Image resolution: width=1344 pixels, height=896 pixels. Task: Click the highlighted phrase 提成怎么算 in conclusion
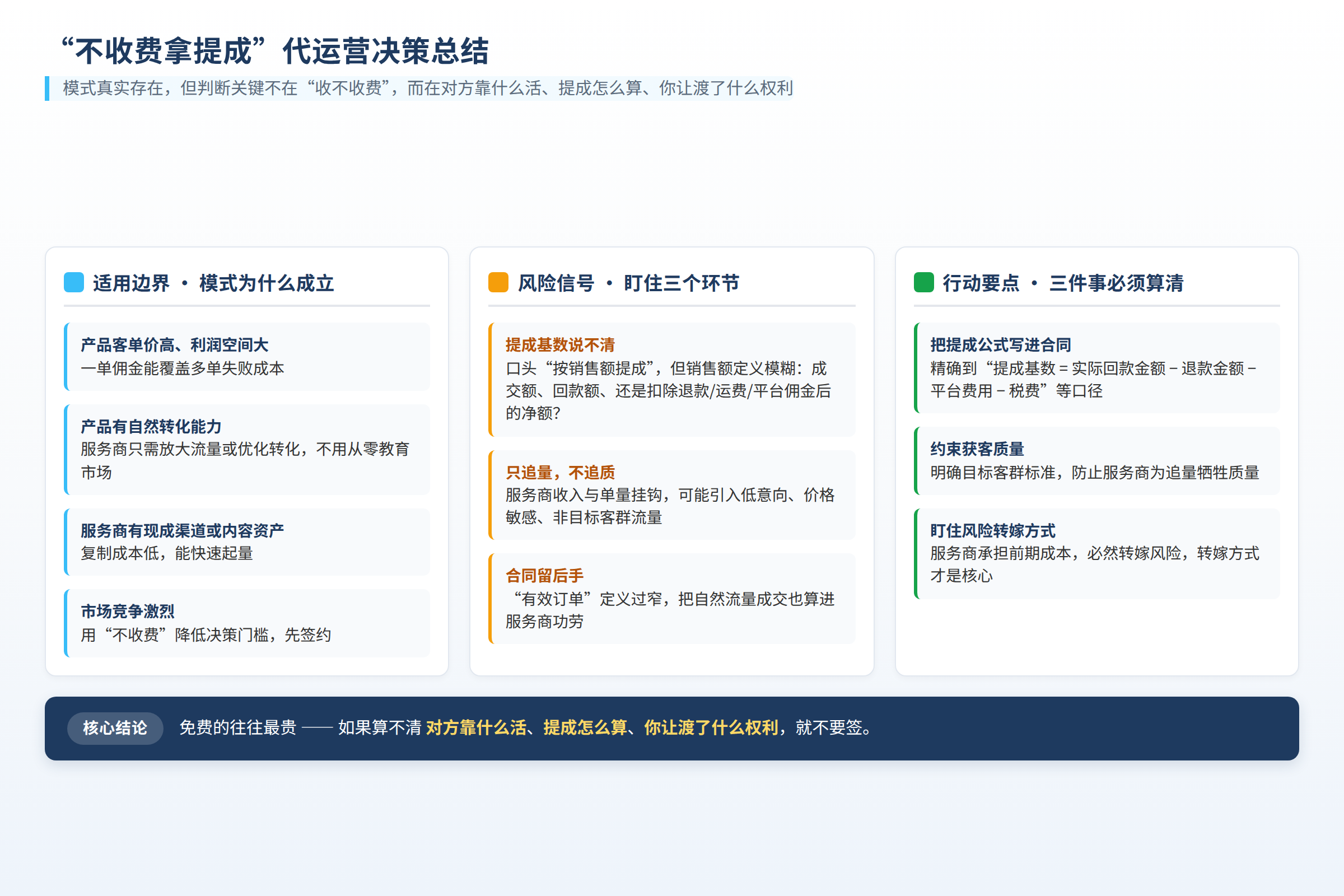pyautogui.click(x=585, y=728)
